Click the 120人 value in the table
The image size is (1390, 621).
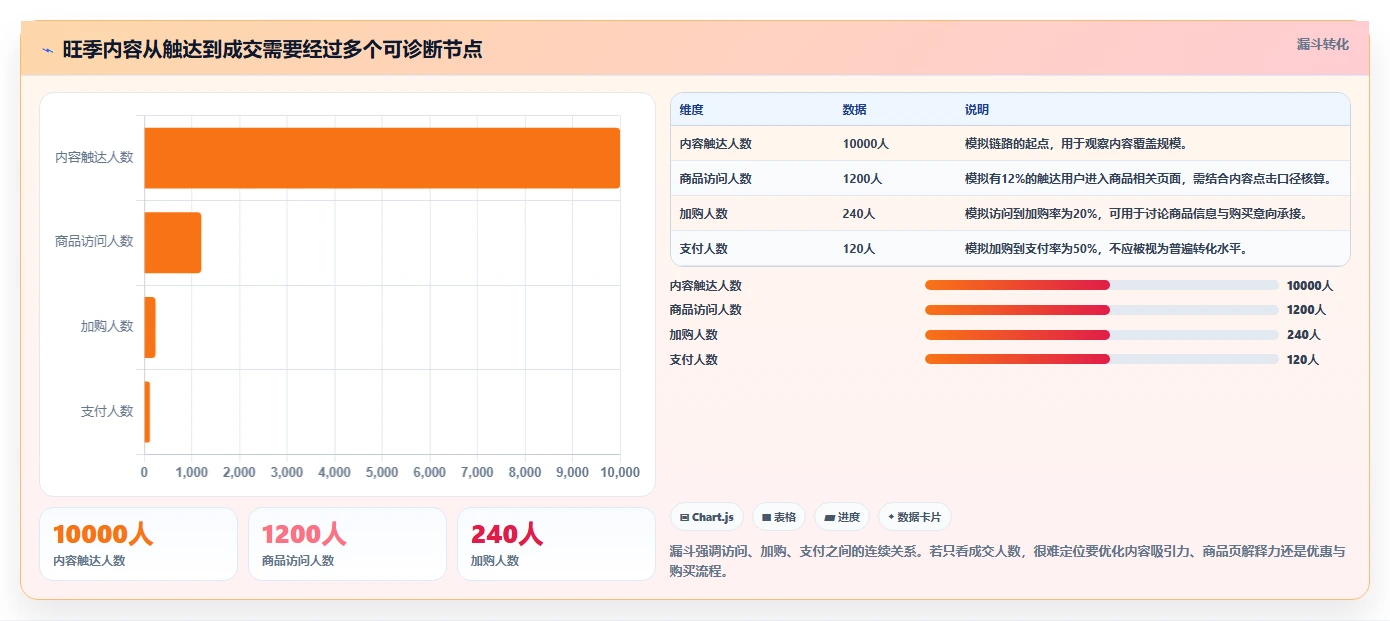pos(859,248)
